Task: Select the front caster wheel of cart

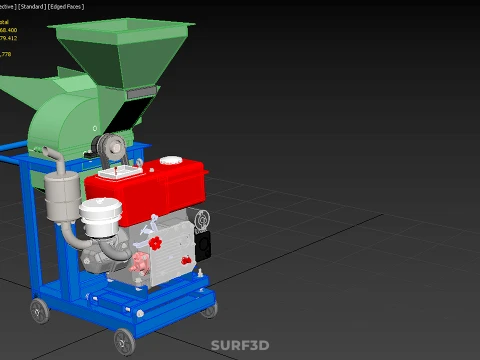Action: coord(125,342)
